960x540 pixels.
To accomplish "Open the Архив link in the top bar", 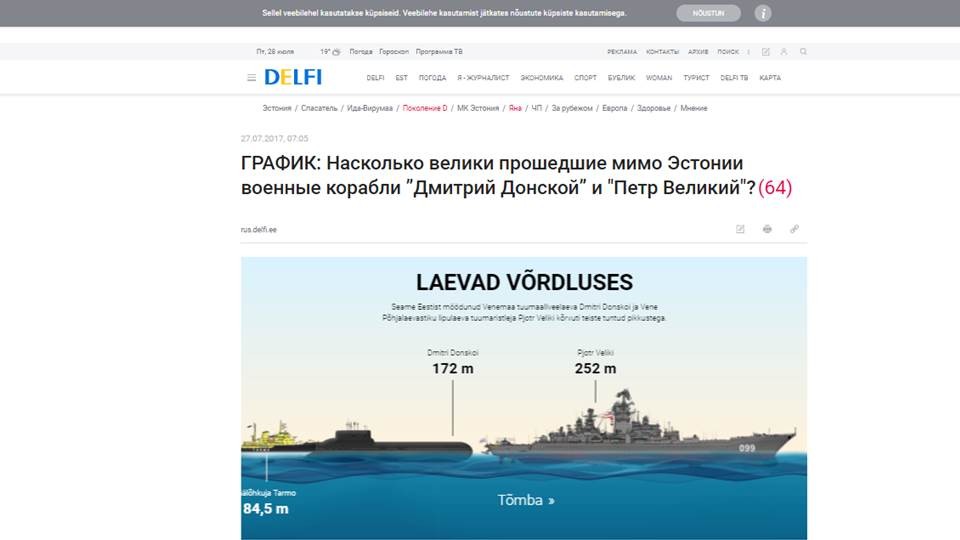I will tap(698, 52).
